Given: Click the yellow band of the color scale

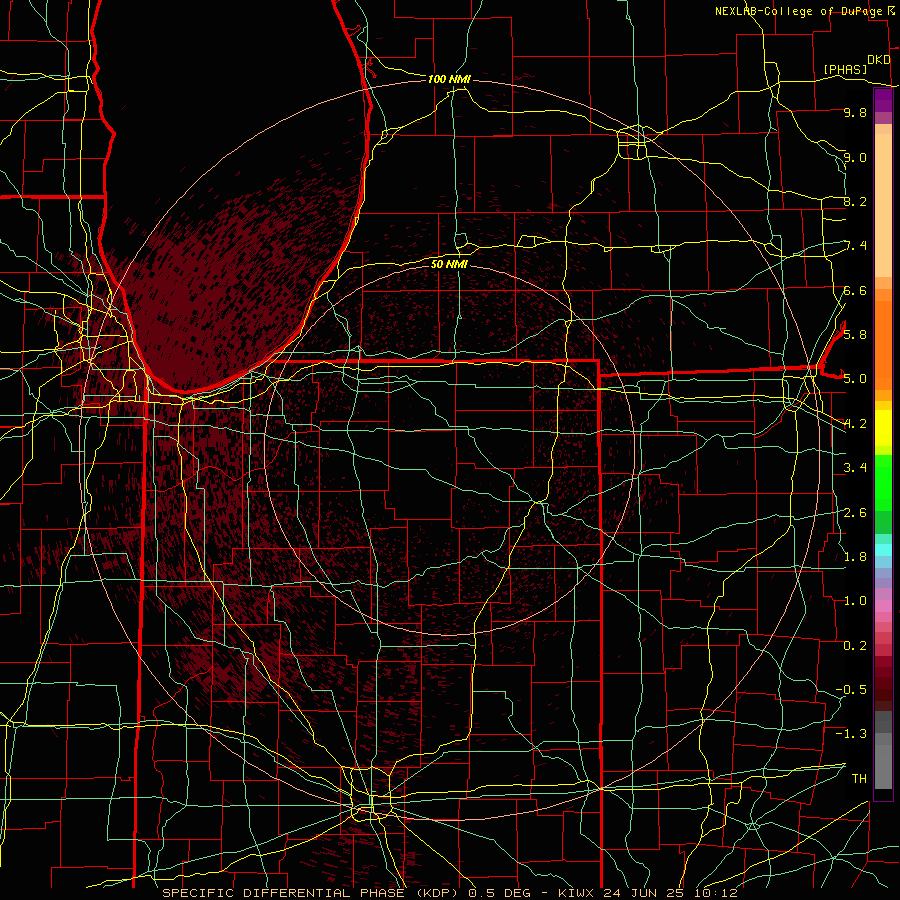Looking at the screenshot, I should (x=883, y=428).
